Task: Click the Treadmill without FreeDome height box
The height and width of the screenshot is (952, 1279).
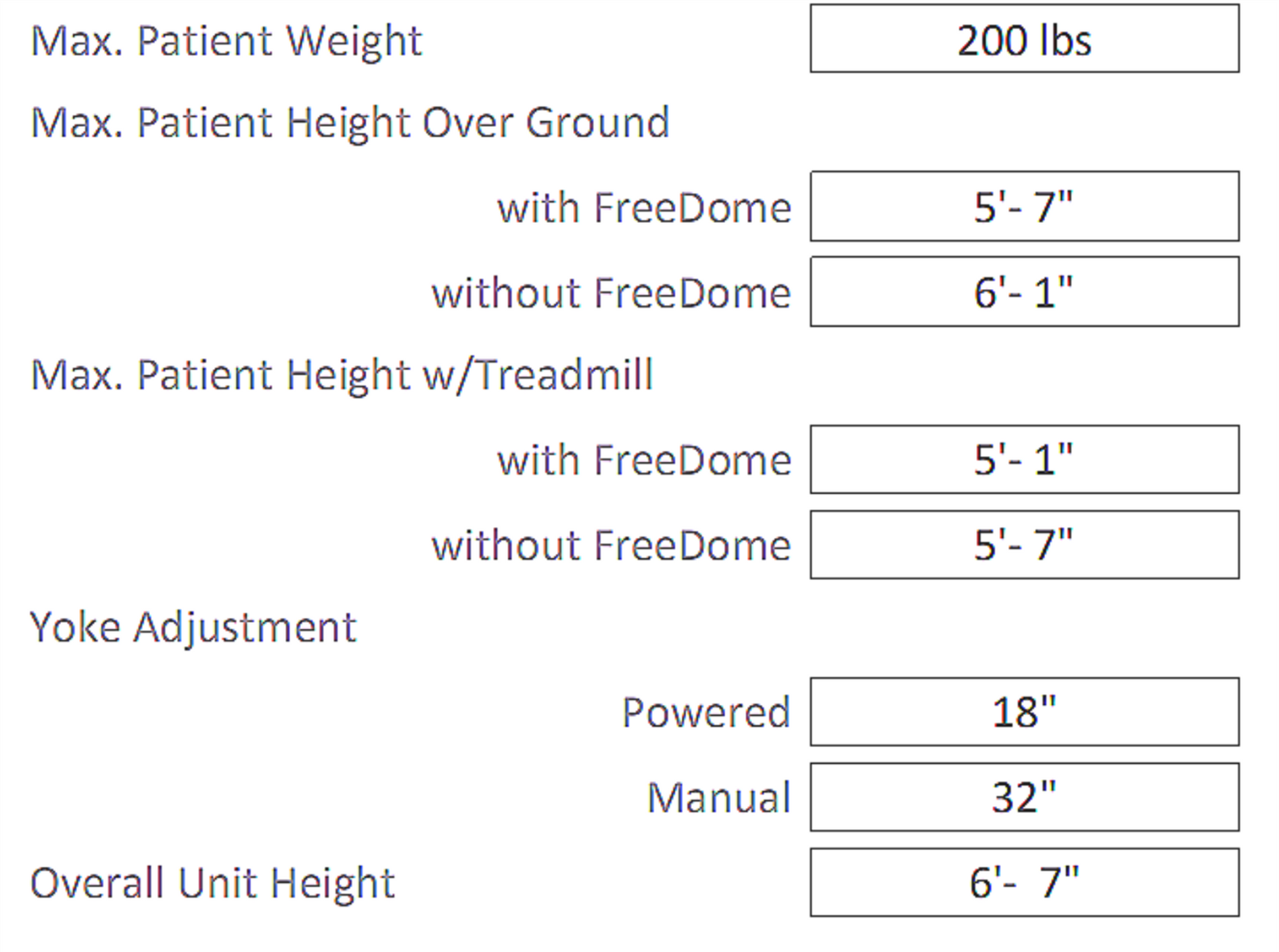Action: click(x=1024, y=545)
